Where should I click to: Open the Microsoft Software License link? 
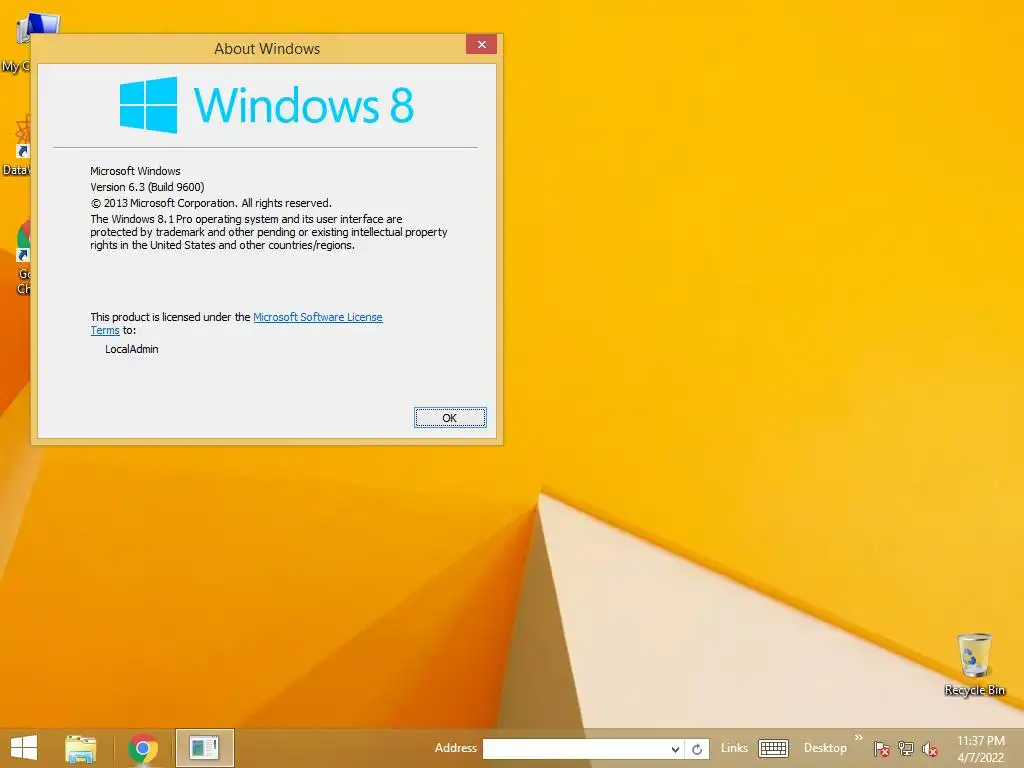[317, 317]
